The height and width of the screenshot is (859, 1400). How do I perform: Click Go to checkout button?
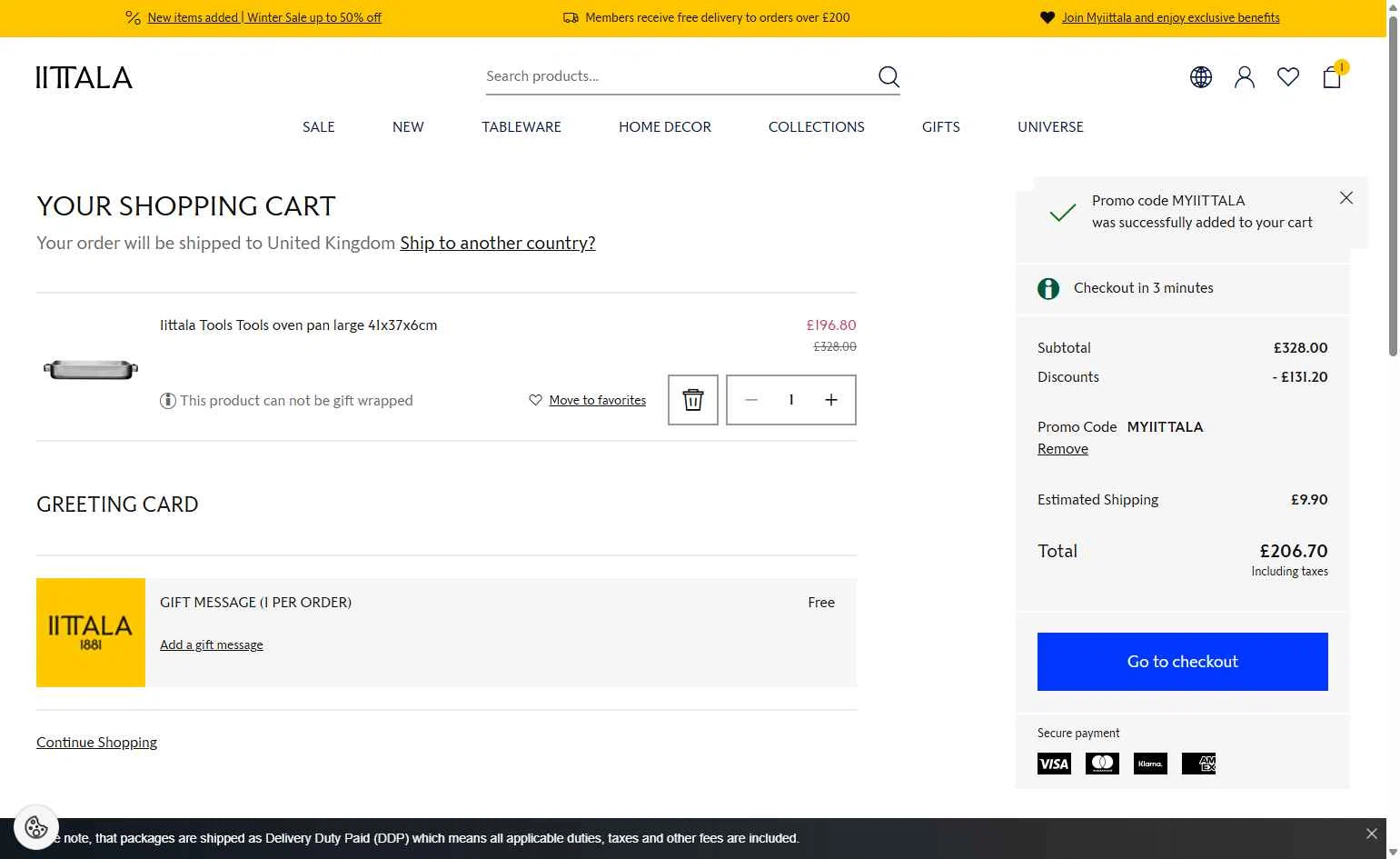click(1183, 662)
